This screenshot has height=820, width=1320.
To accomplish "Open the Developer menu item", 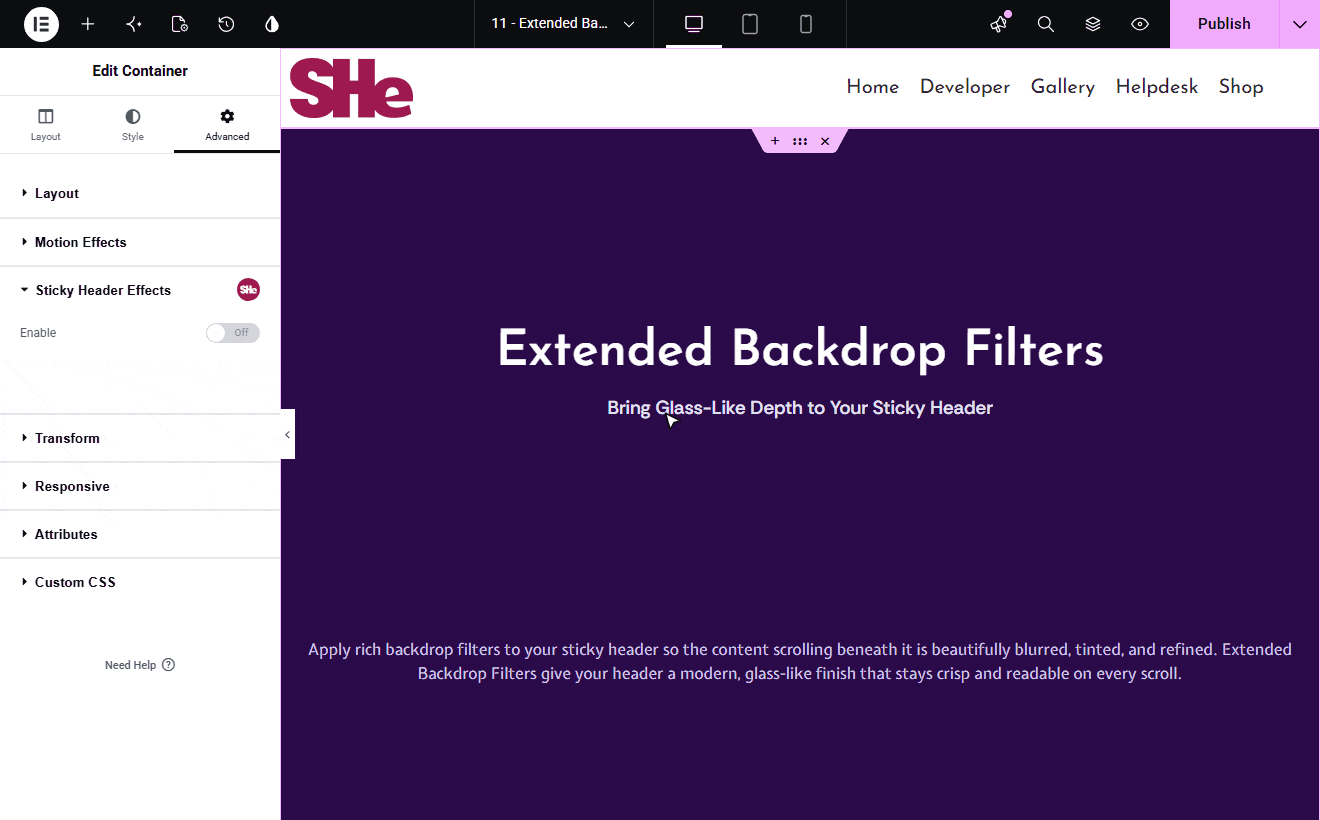I will pos(965,87).
